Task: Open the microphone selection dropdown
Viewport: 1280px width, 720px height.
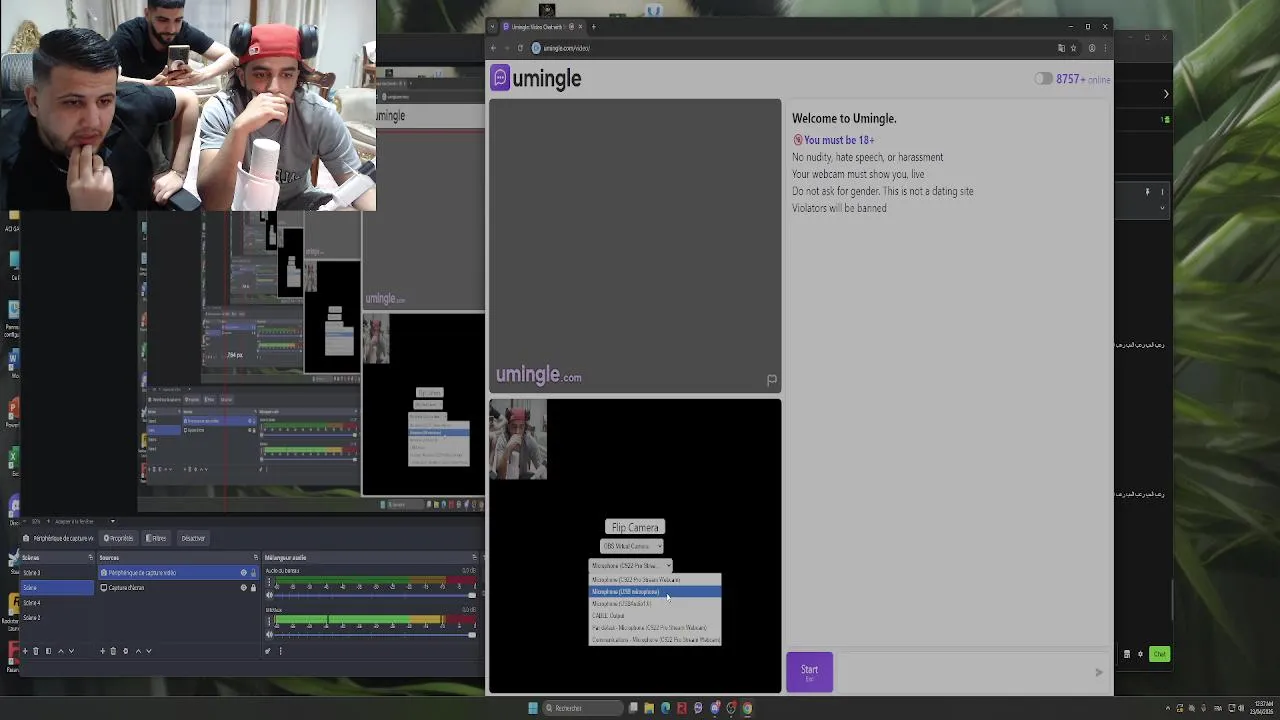Action: [631, 566]
